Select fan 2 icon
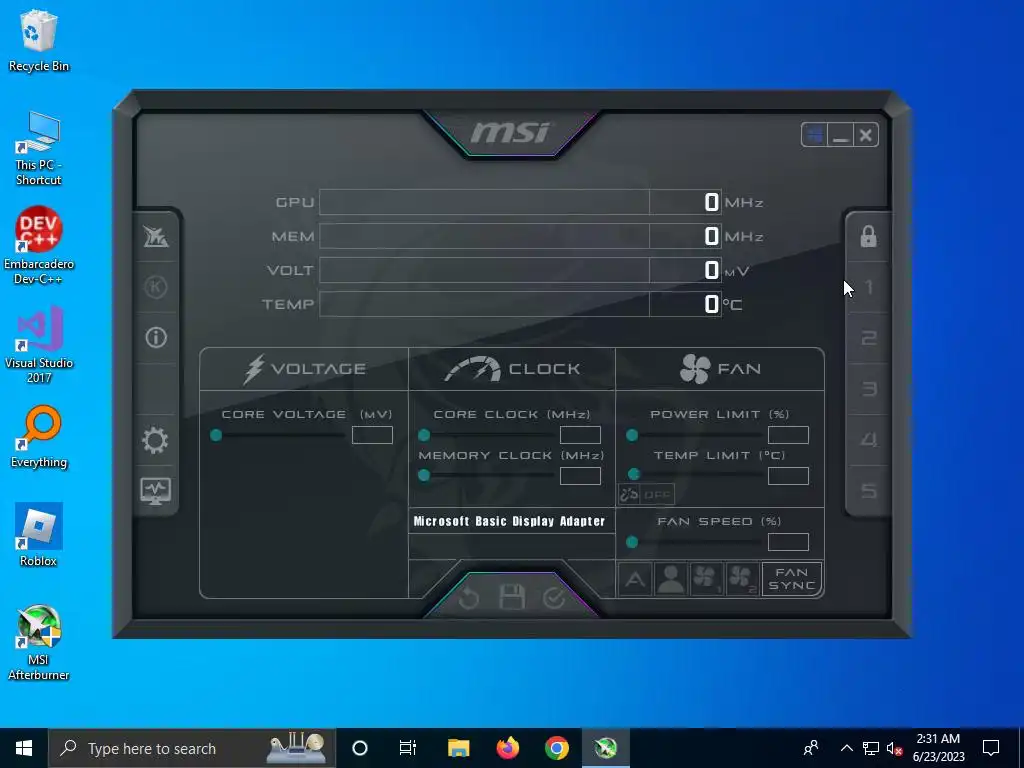This screenshot has width=1024, height=768. [x=742, y=579]
